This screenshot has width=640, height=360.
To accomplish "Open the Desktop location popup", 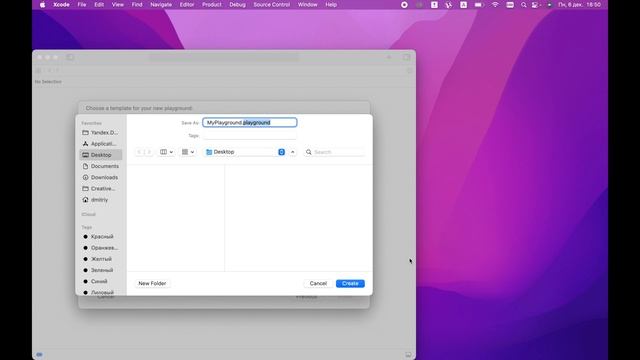I will (x=244, y=152).
